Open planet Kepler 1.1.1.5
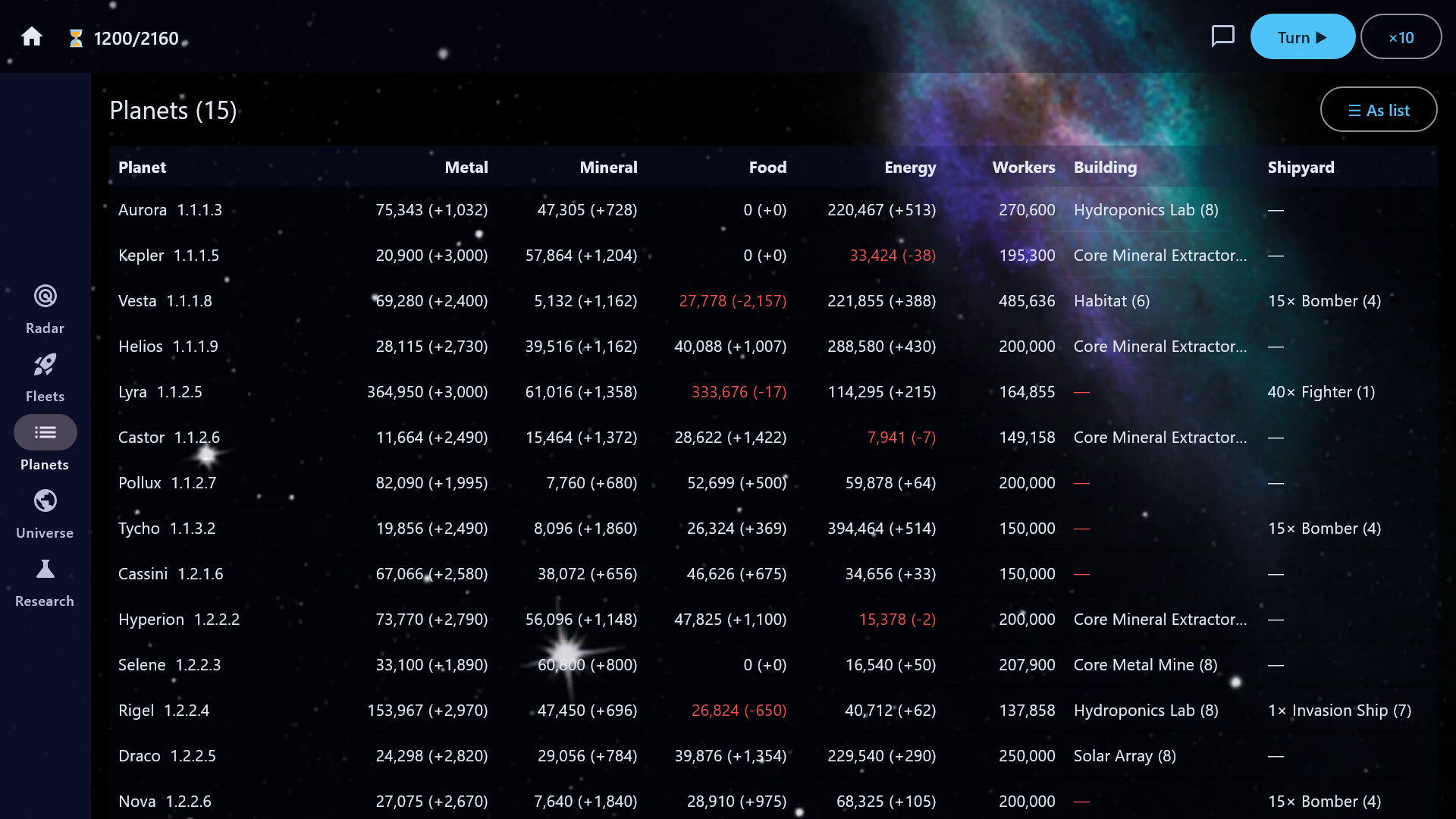 tap(168, 255)
